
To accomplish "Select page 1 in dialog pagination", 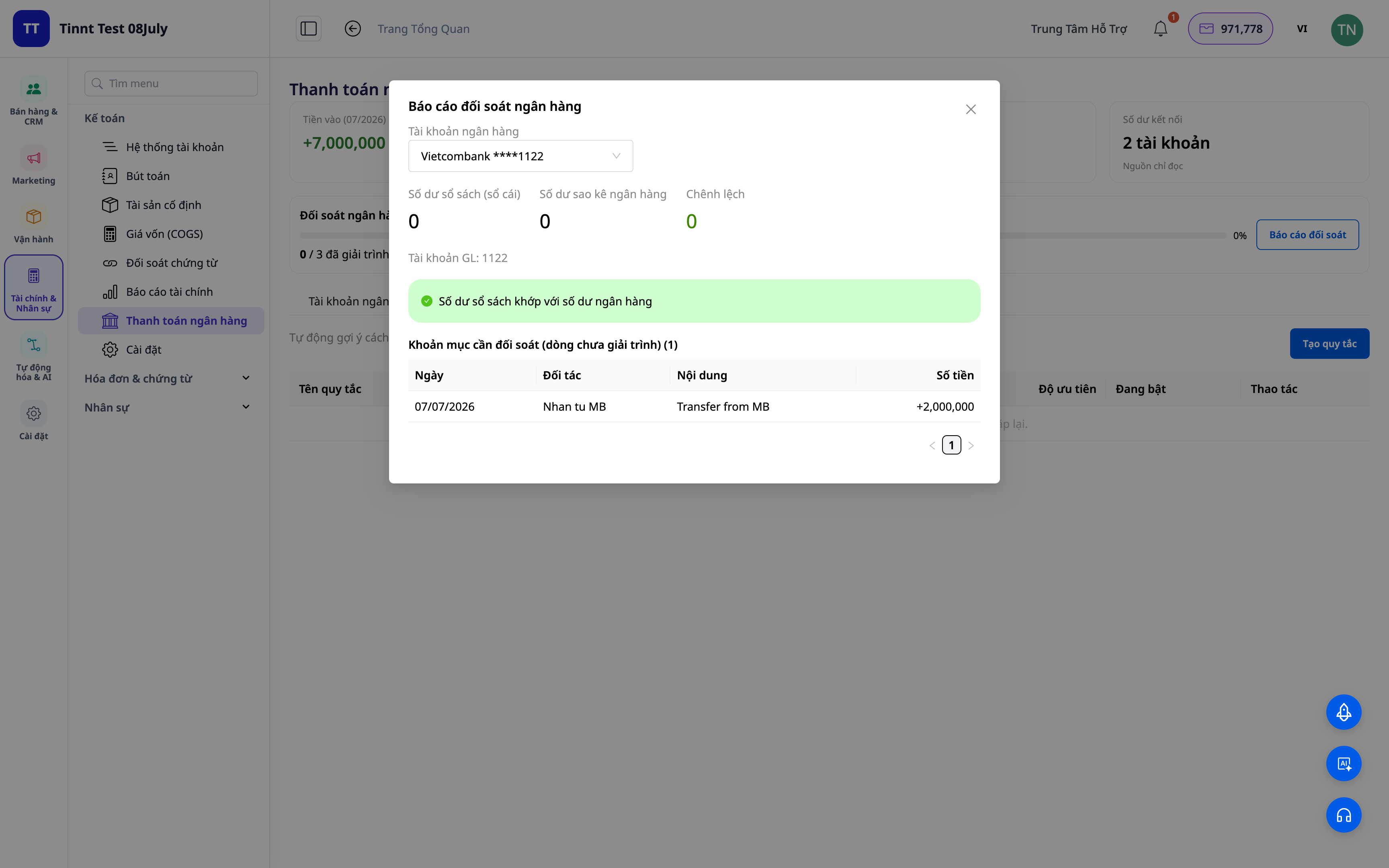I will click(x=951, y=446).
